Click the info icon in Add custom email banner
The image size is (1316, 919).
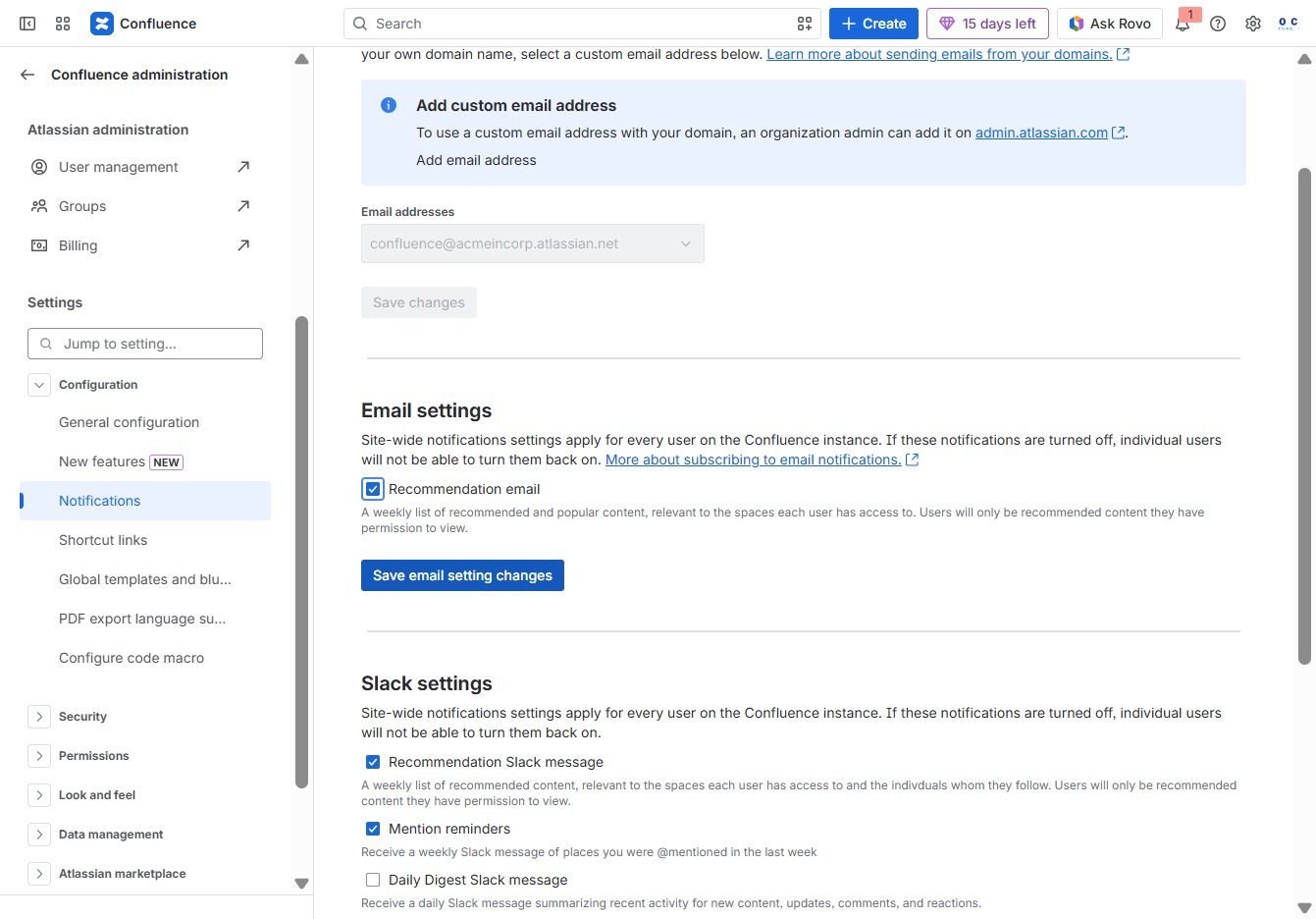(389, 105)
